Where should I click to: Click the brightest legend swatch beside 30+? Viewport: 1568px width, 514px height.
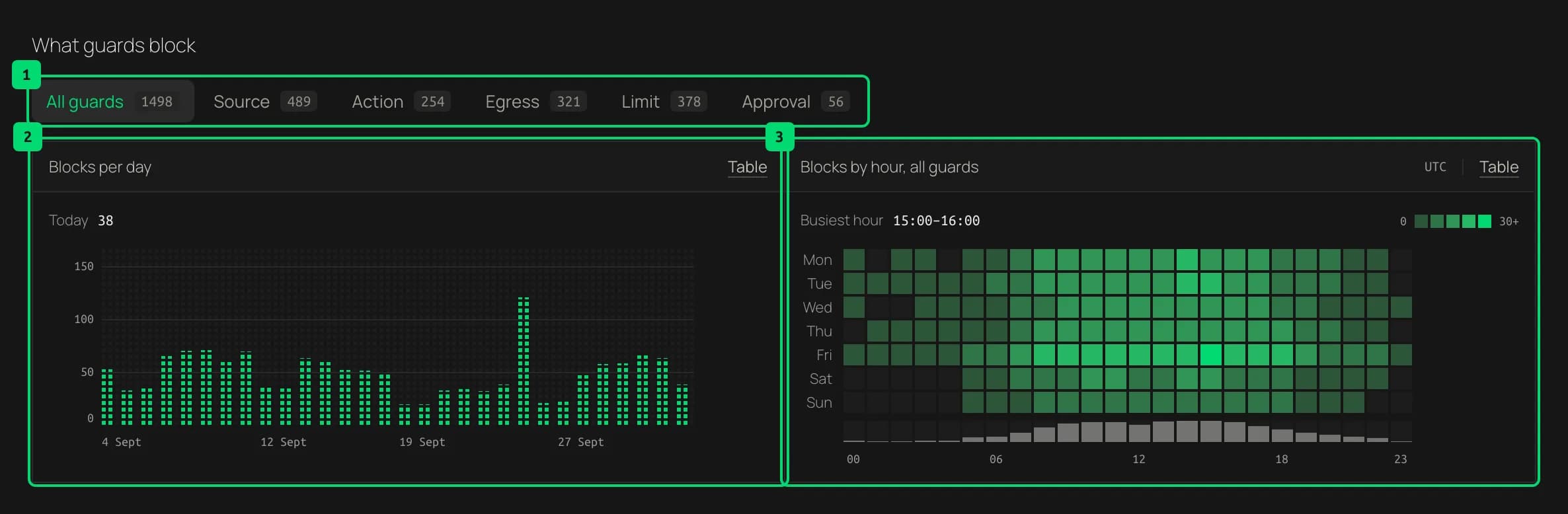pos(1485,221)
